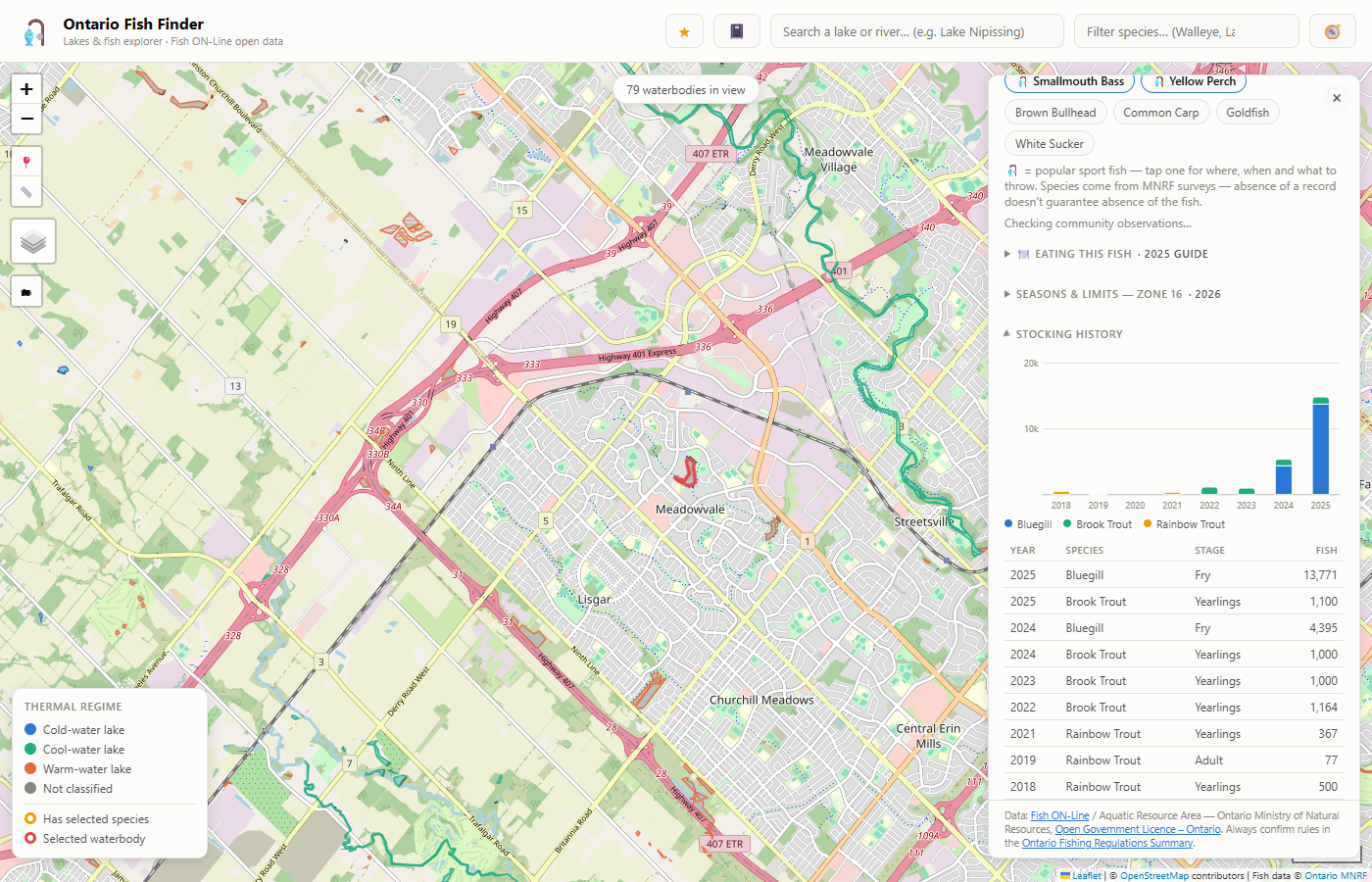The height and width of the screenshot is (882, 1372).
Task: Click the Ontario Fish Finder logo
Action: pyautogui.click(x=35, y=32)
